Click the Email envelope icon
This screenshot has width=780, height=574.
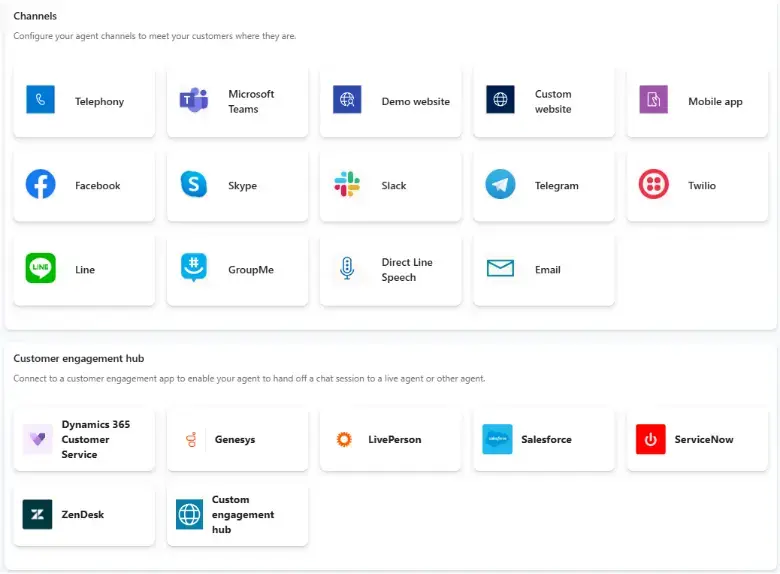[x=500, y=268]
